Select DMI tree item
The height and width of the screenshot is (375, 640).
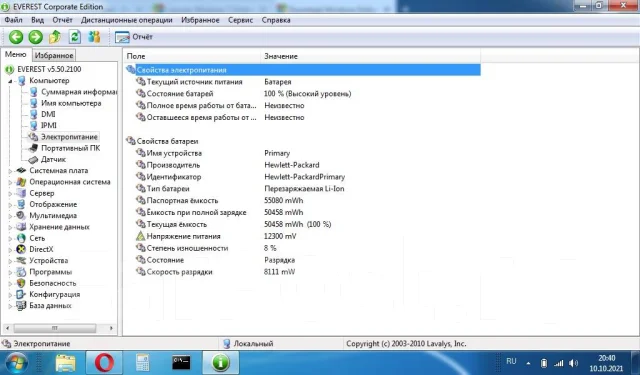click(48, 114)
